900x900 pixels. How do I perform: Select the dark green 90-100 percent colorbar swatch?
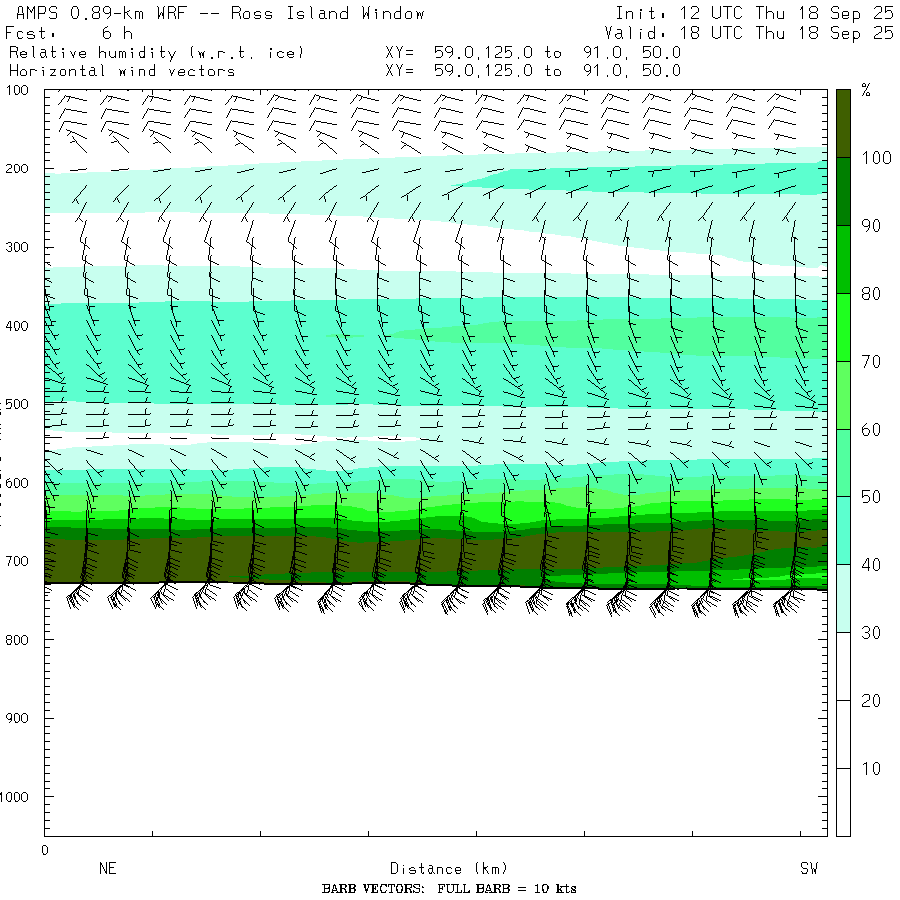pos(843,192)
